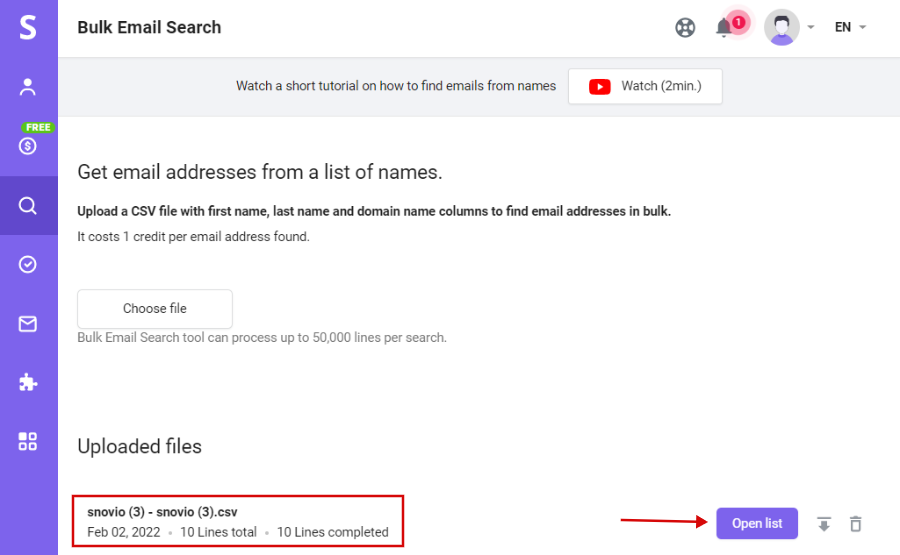The width and height of the screenshot is (900, 555).
Task: Click the Bulk Email Search page title
Action: coord(149,27)
